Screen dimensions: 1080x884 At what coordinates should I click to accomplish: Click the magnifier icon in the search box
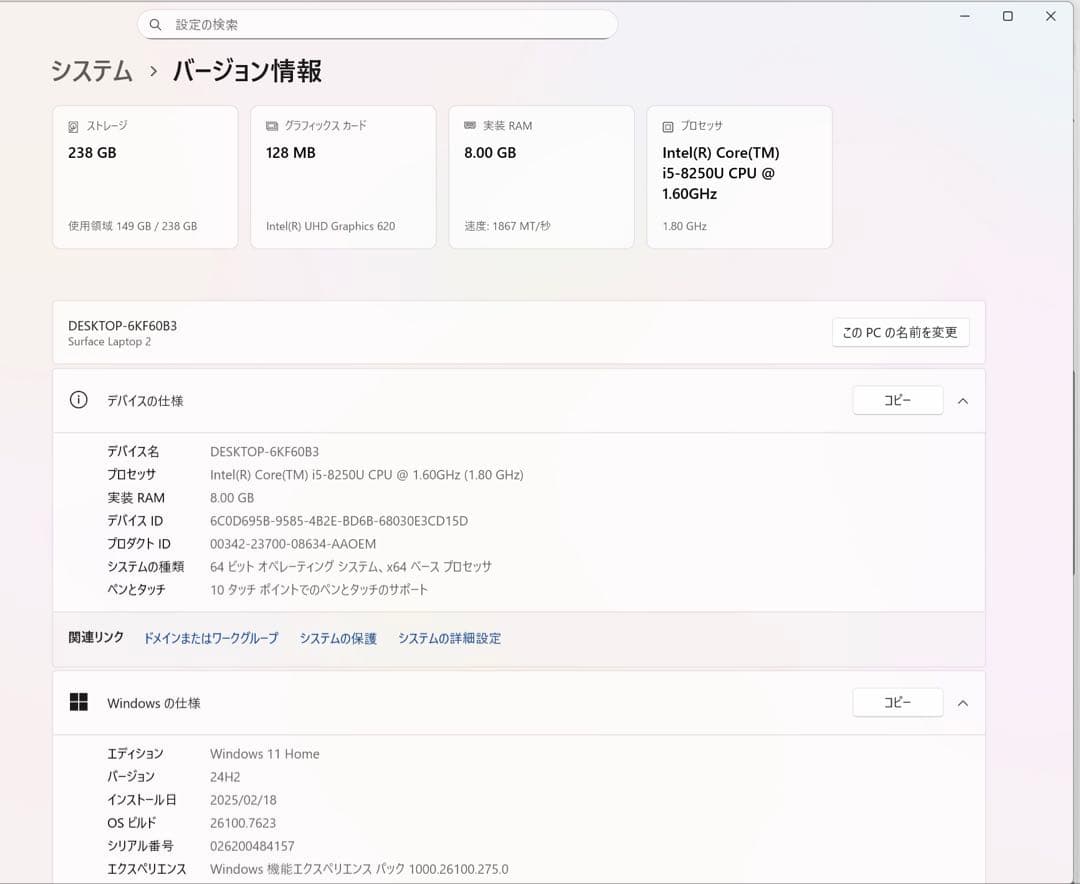pyautogui.click(x=155, y=23)
